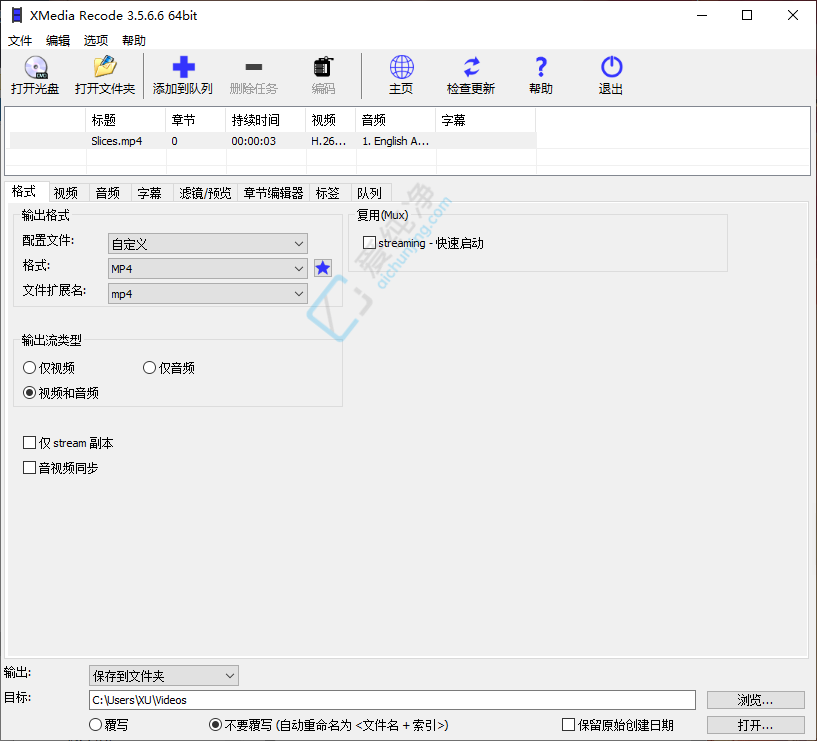
Task: Click the 视频 column header in file list
Action: (331, 120)
